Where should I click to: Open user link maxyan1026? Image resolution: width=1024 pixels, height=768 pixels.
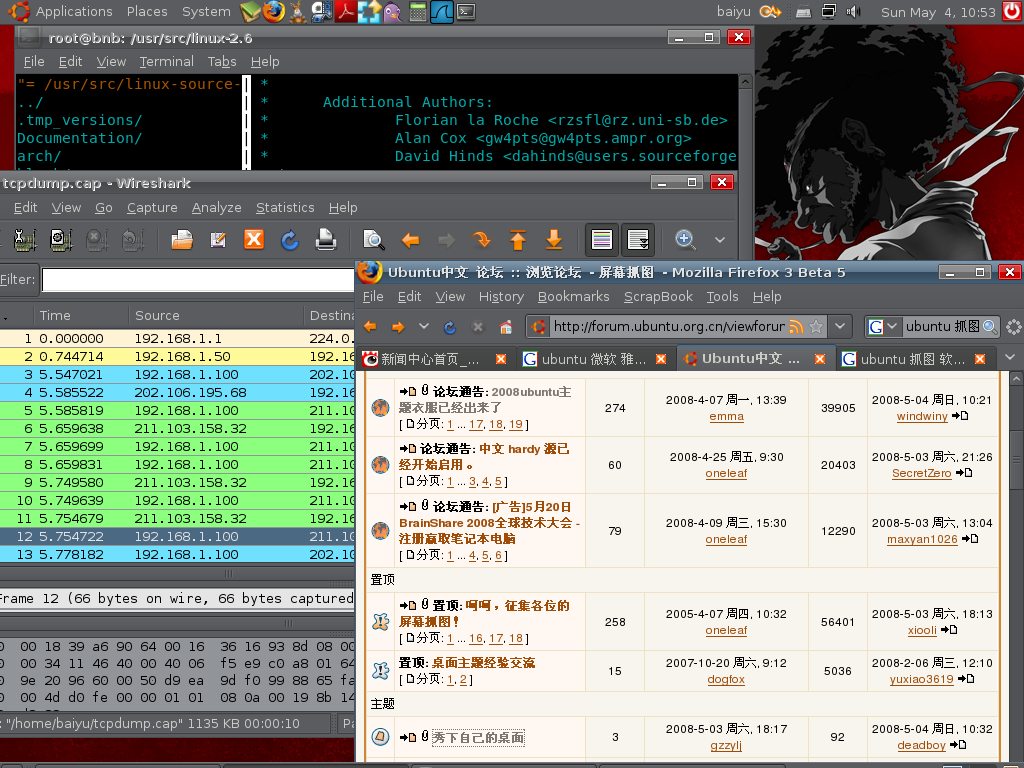click(921, 539)
